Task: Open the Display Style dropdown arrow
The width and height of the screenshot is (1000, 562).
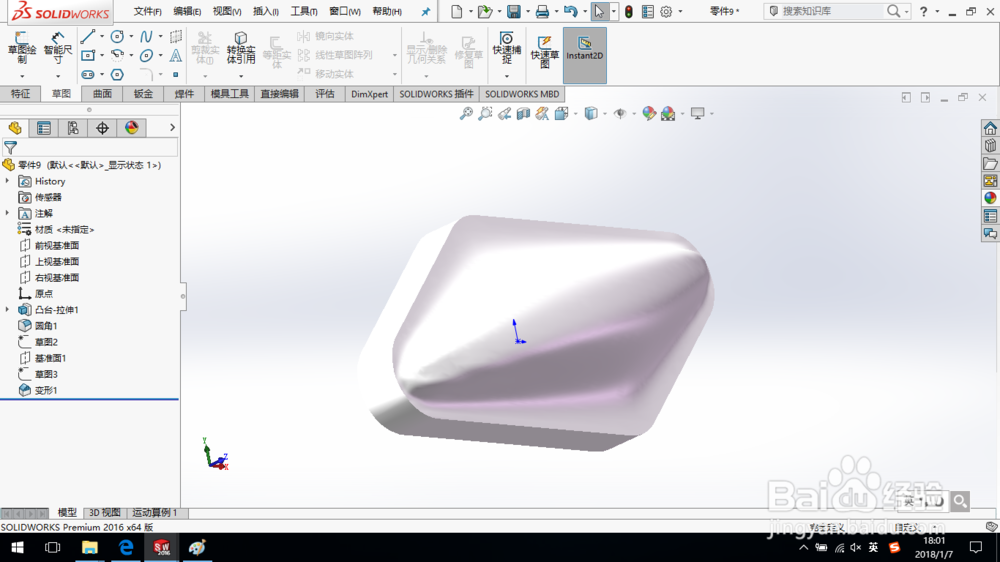Action: click(x=605, y=114)
